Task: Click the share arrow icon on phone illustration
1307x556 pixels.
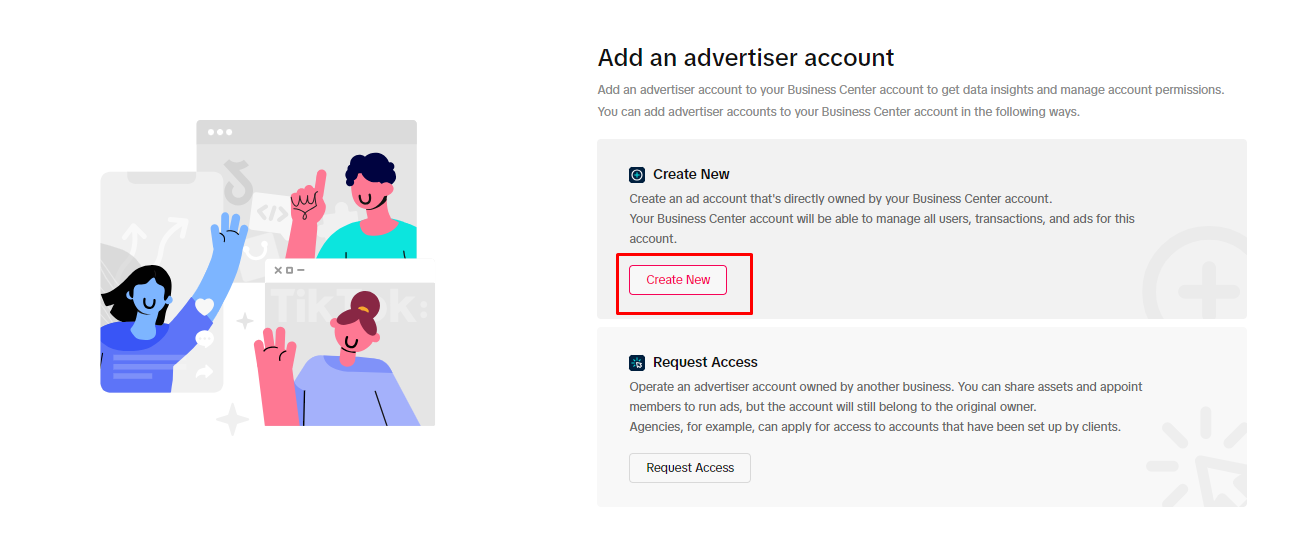Action: pyautogui.click(x=205, y=372)
